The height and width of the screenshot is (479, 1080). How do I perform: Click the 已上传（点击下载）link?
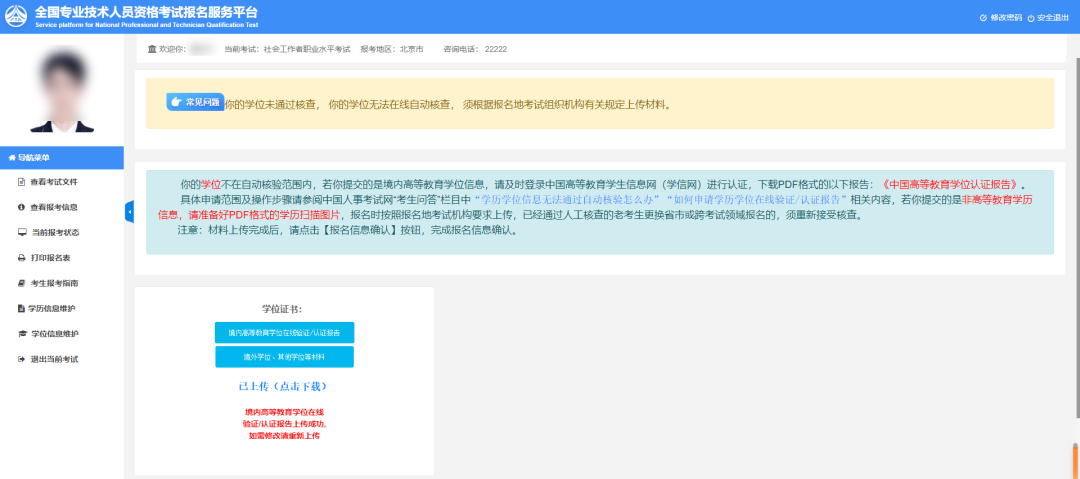point(284,386)
